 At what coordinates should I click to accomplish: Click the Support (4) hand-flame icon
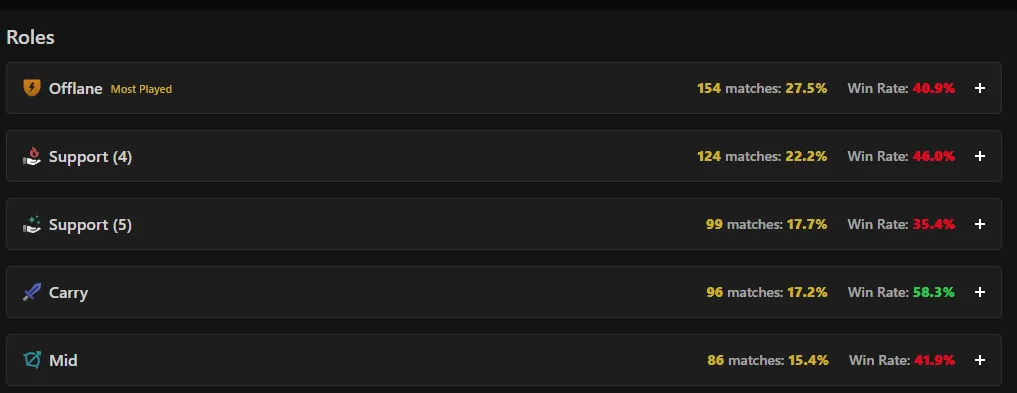point(31,156)
